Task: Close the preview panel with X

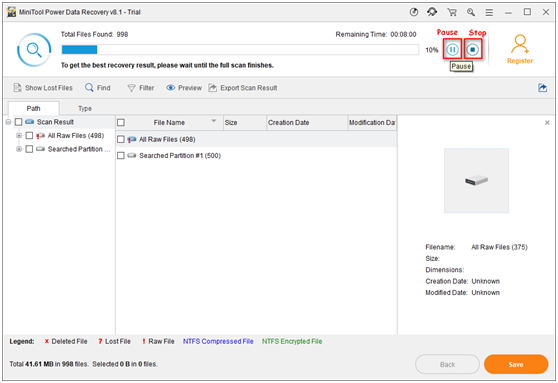Action: coord(547,123)
